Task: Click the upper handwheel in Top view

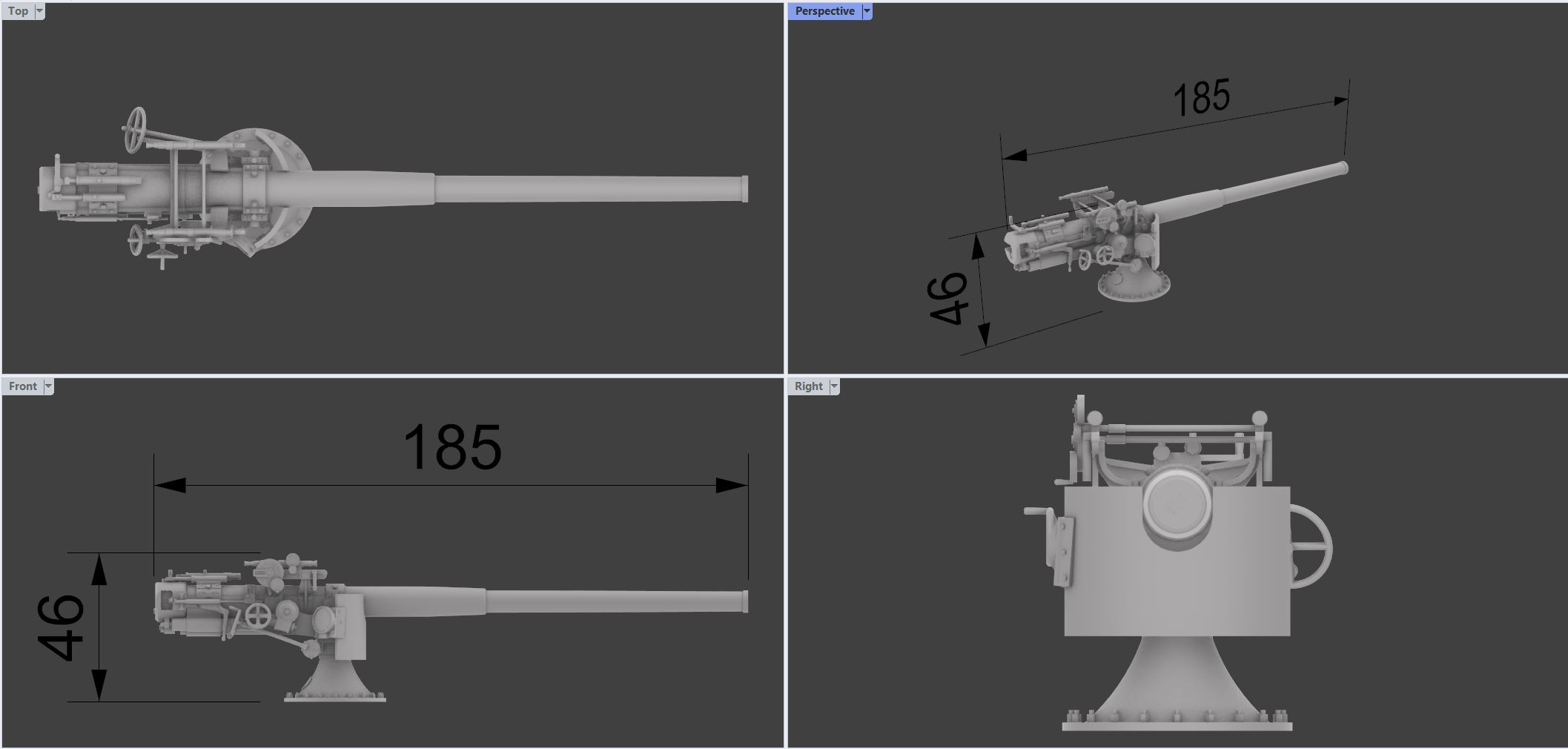Action: pyautogui.click(x=136, y=129)
